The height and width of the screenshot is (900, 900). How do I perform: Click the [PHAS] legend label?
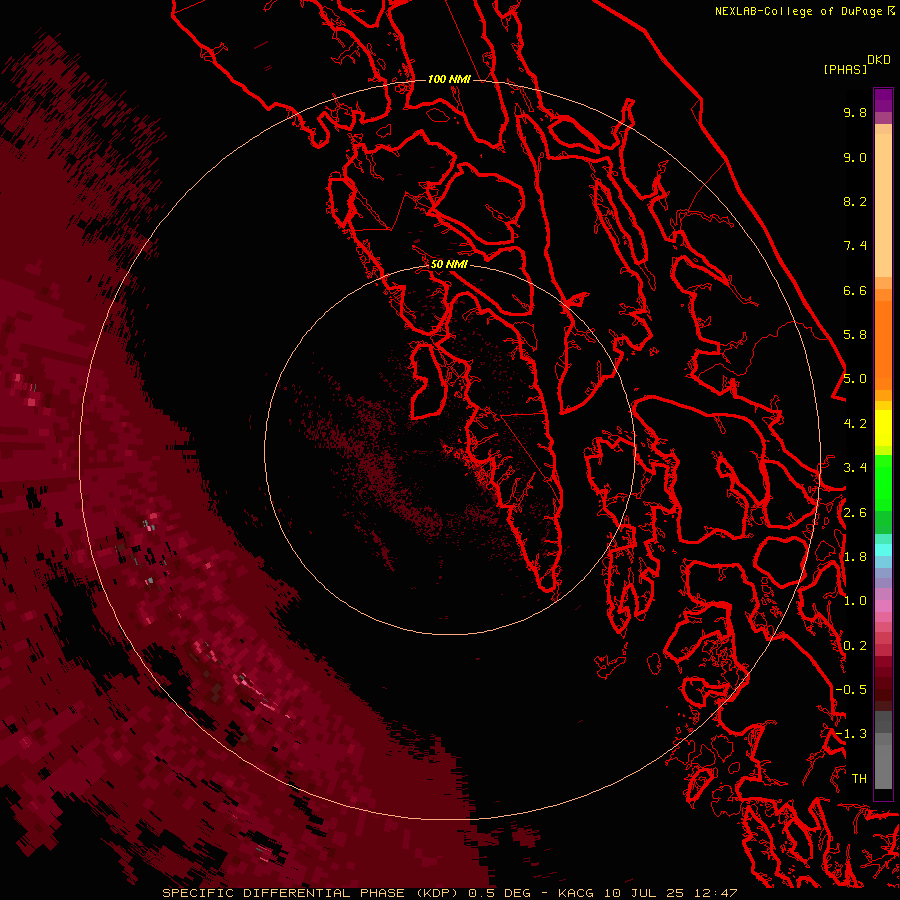point(845,70)
